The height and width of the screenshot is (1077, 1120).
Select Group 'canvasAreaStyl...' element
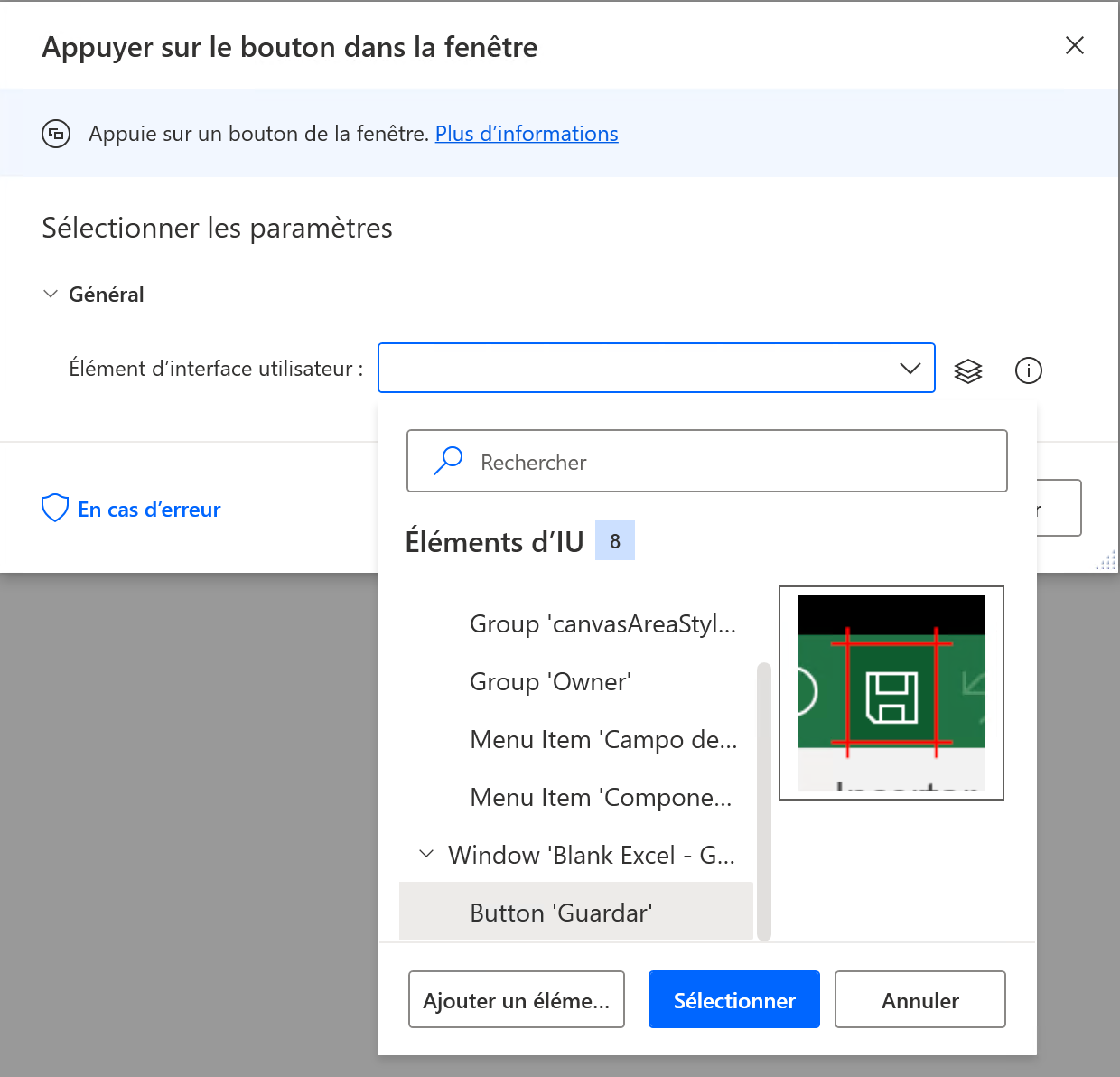[602, 623]
